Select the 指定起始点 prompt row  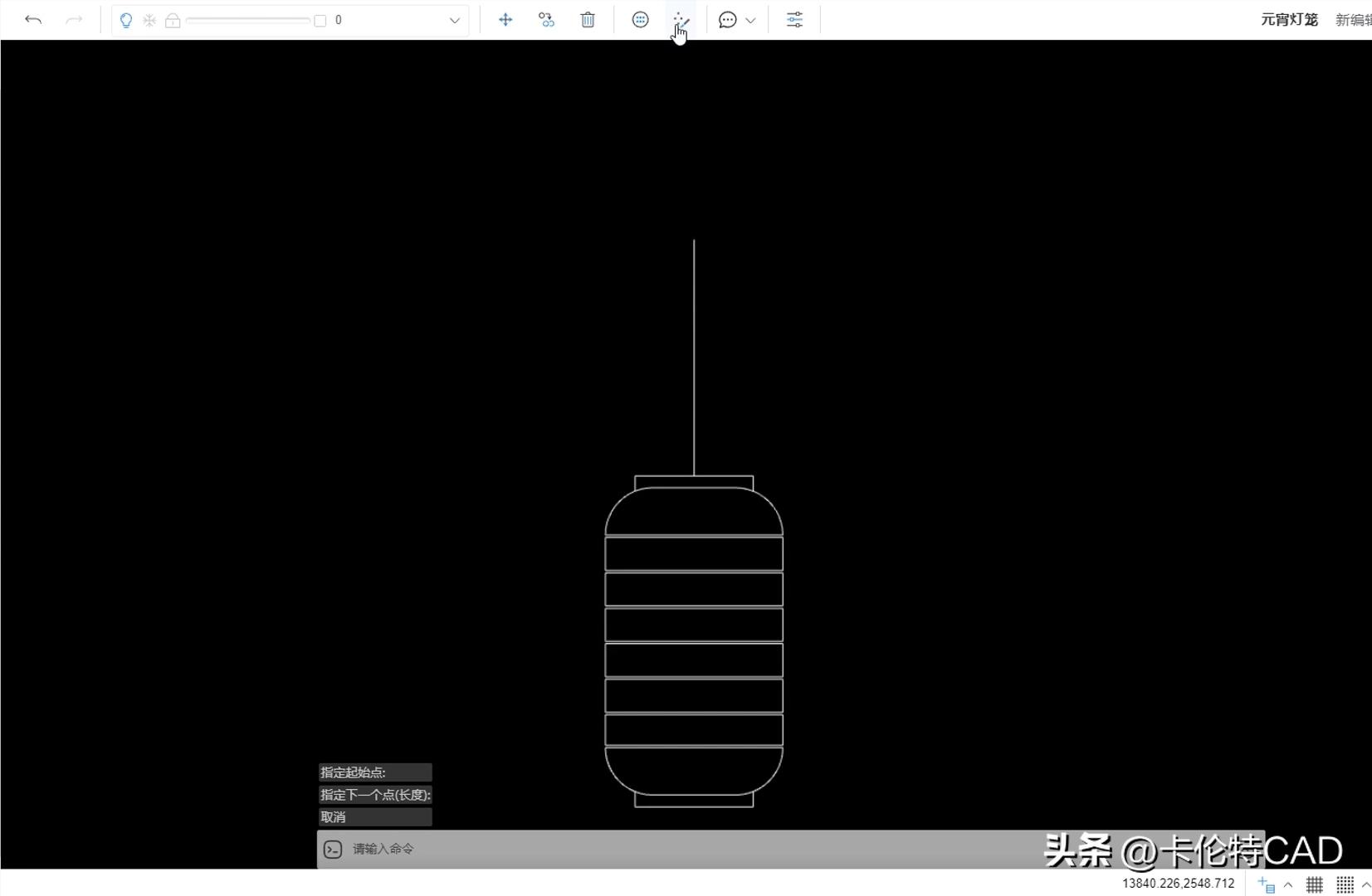(375, 772)
